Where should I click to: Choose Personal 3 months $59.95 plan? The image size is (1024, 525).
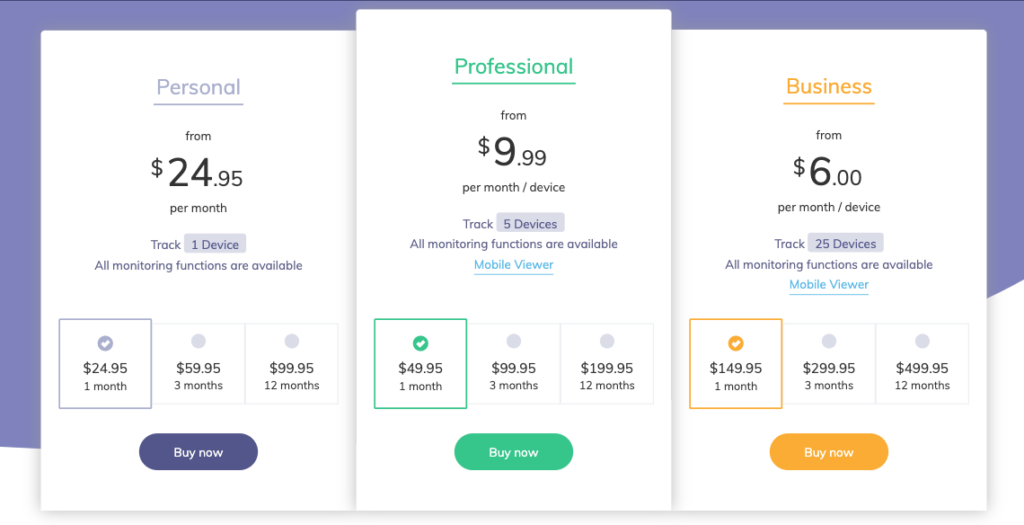point(199,364)
